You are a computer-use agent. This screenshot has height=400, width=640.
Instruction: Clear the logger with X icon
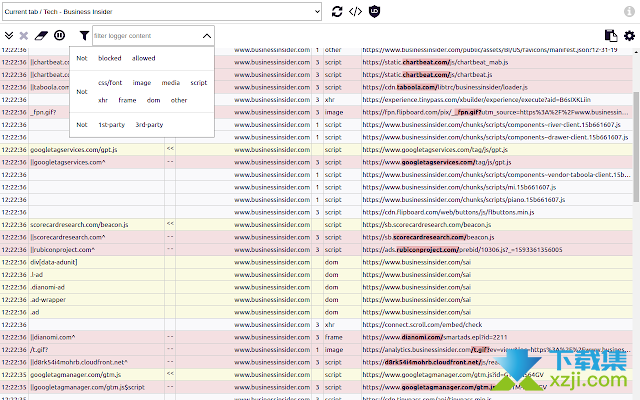(24, 36)
